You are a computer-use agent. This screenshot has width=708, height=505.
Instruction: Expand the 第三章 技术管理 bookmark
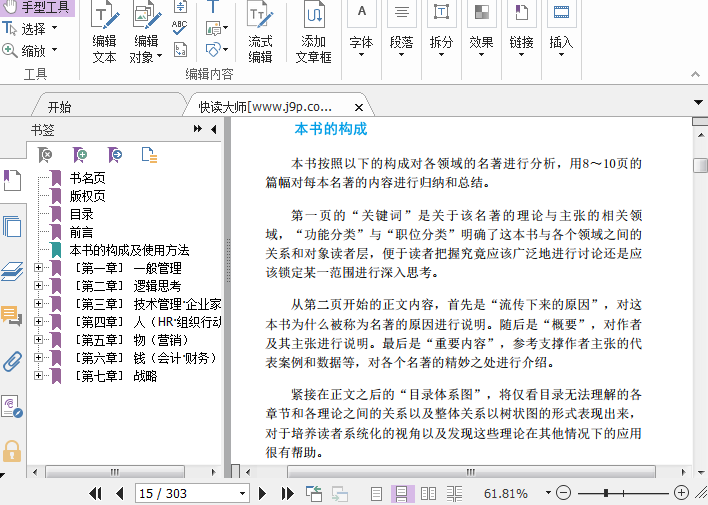coord(39,304)
